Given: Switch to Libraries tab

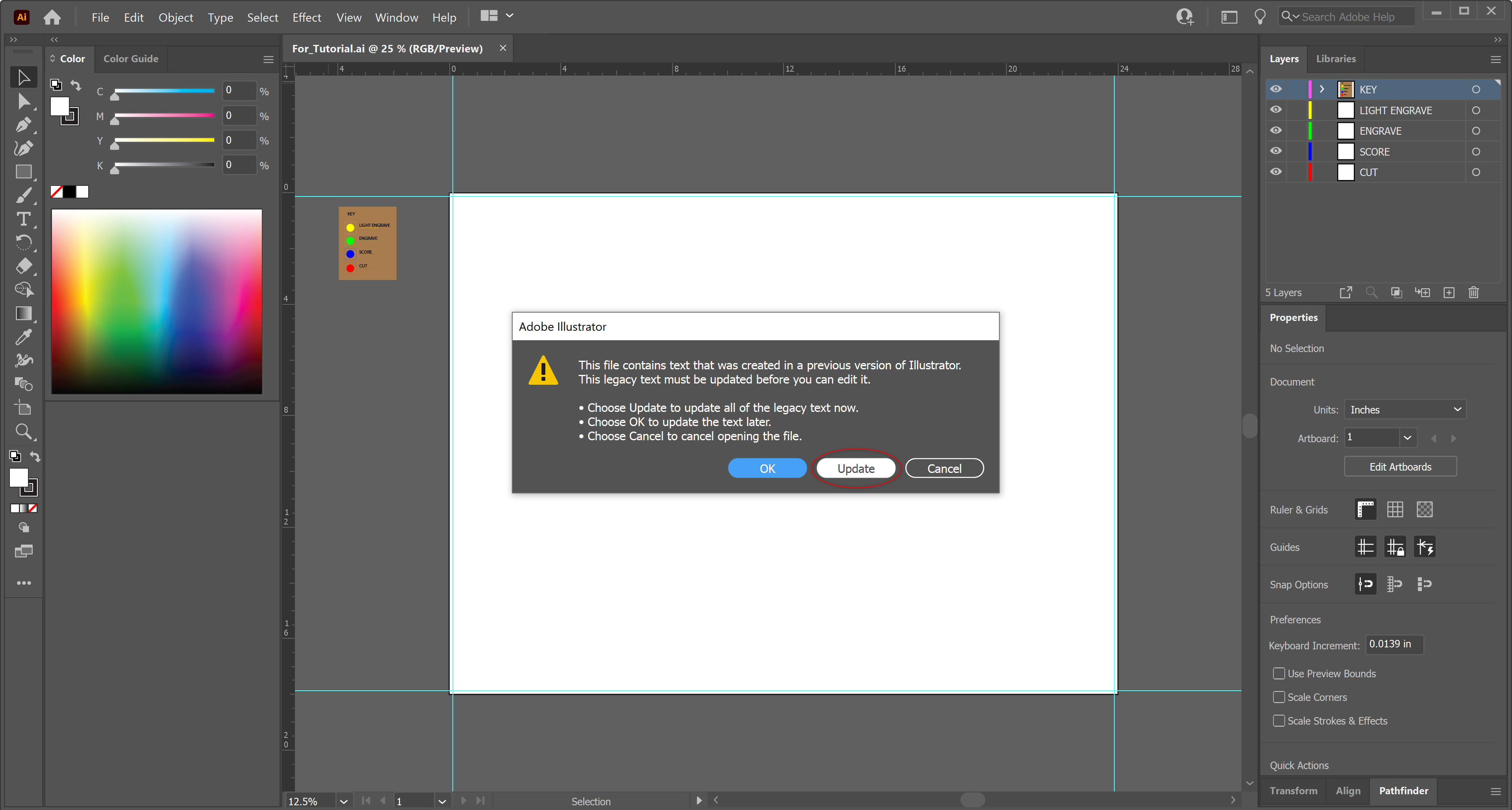Looking at the screenshot, I should pos(1335,59).
